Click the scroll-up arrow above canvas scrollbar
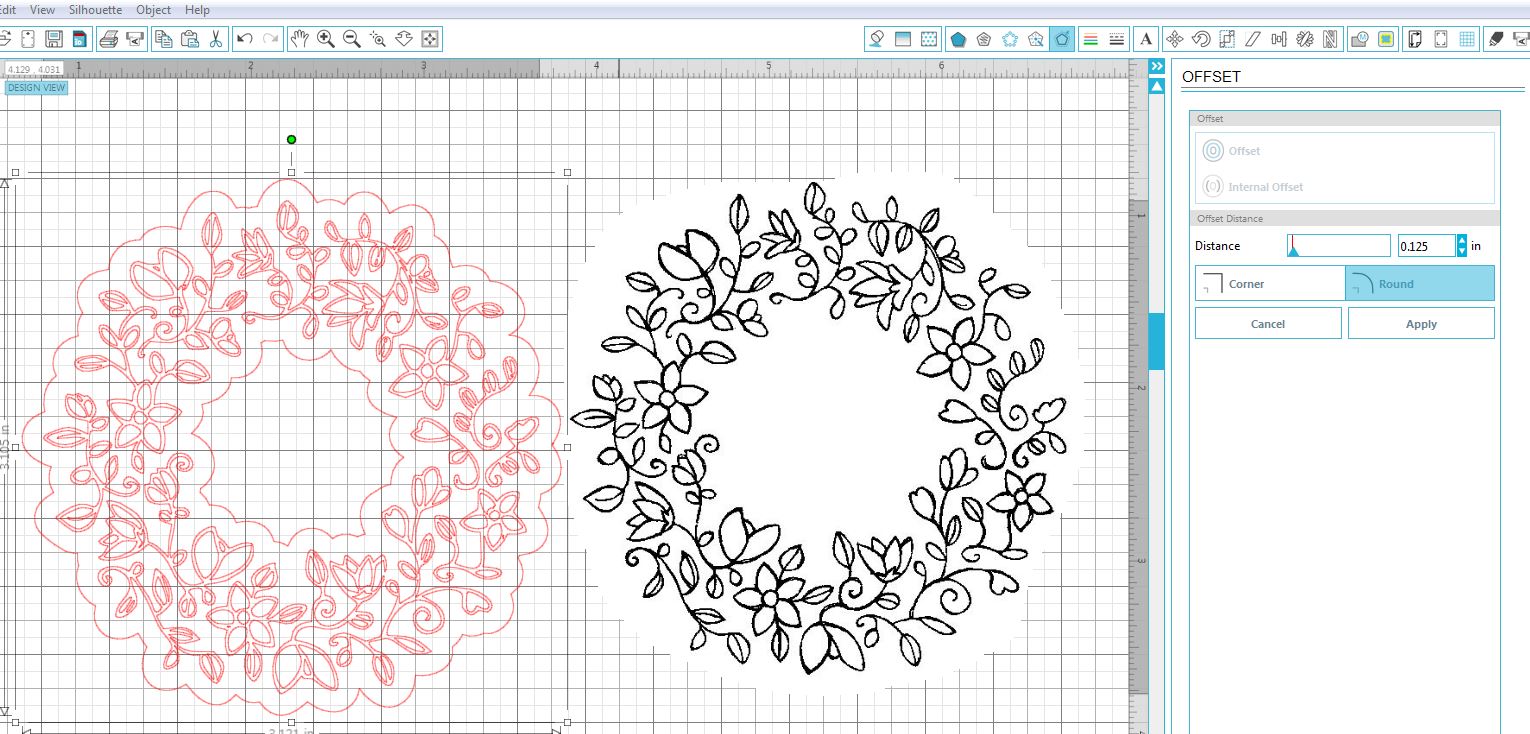The width and height of the screenshot is (1530, 734). tap(1157, 86)
